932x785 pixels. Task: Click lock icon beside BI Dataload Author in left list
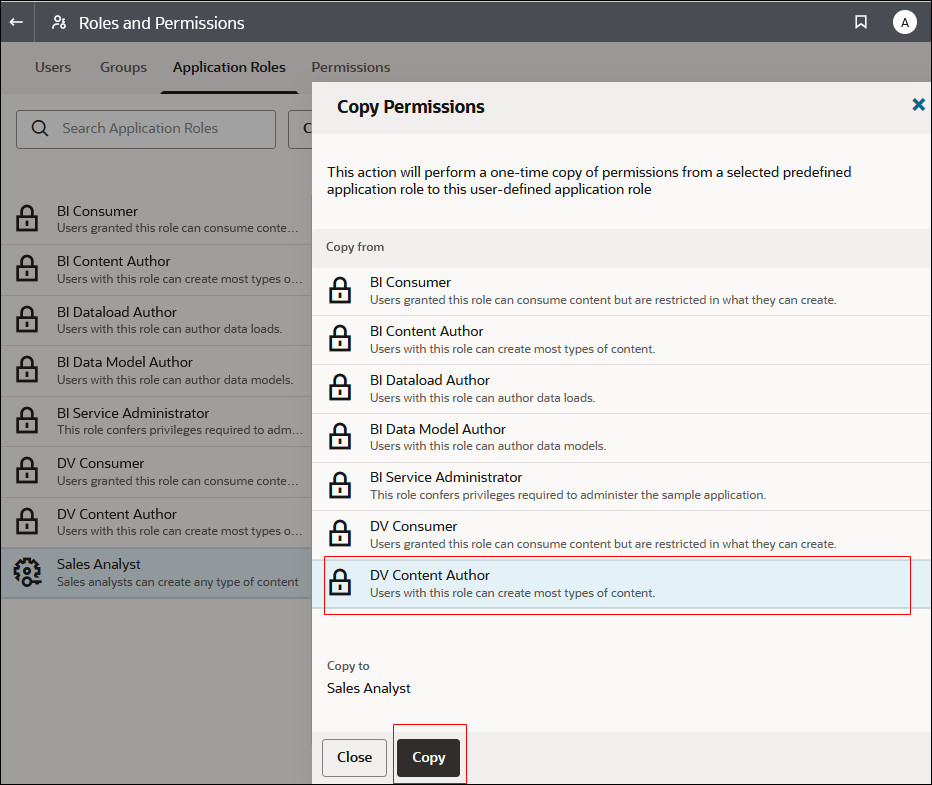pos(27,320)
